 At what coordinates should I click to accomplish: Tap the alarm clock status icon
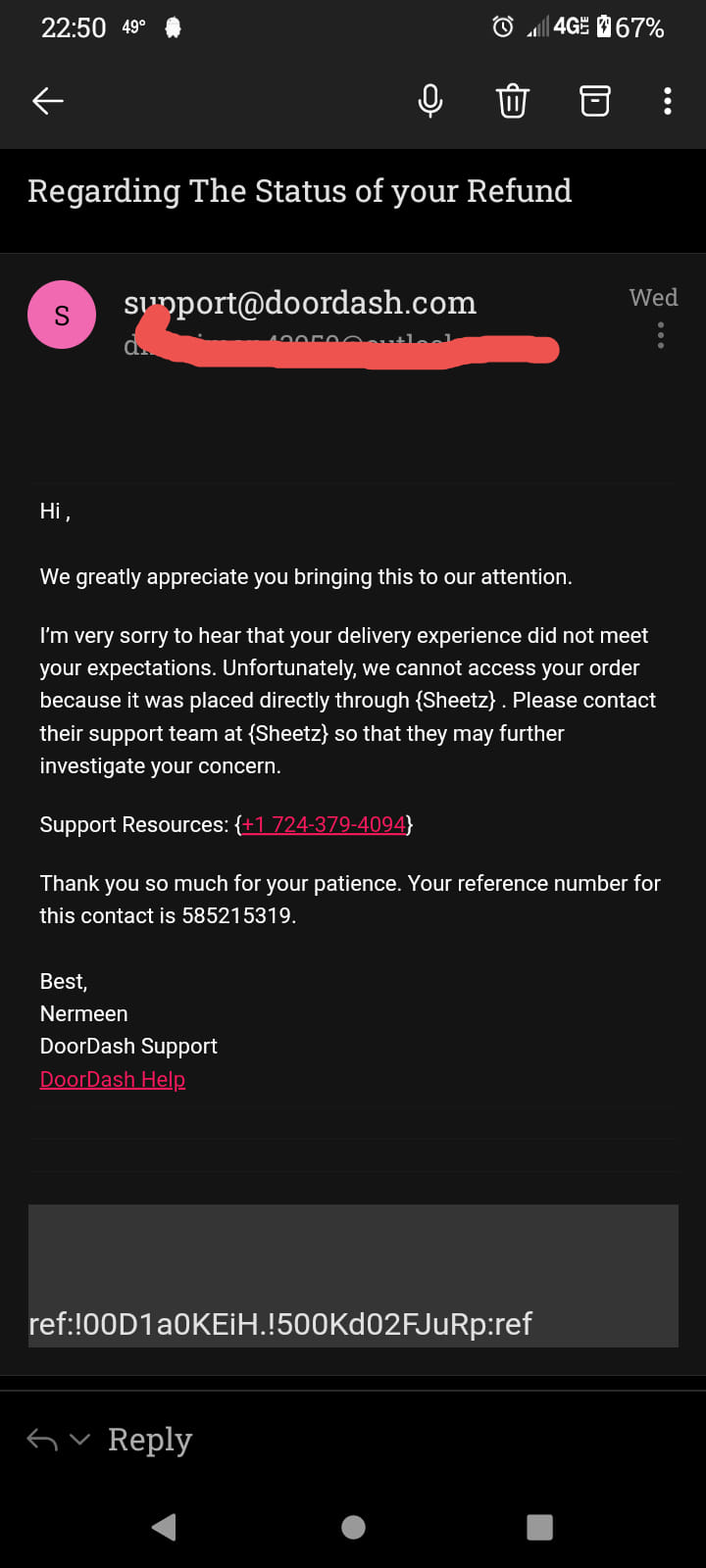(x=502, y=26)
